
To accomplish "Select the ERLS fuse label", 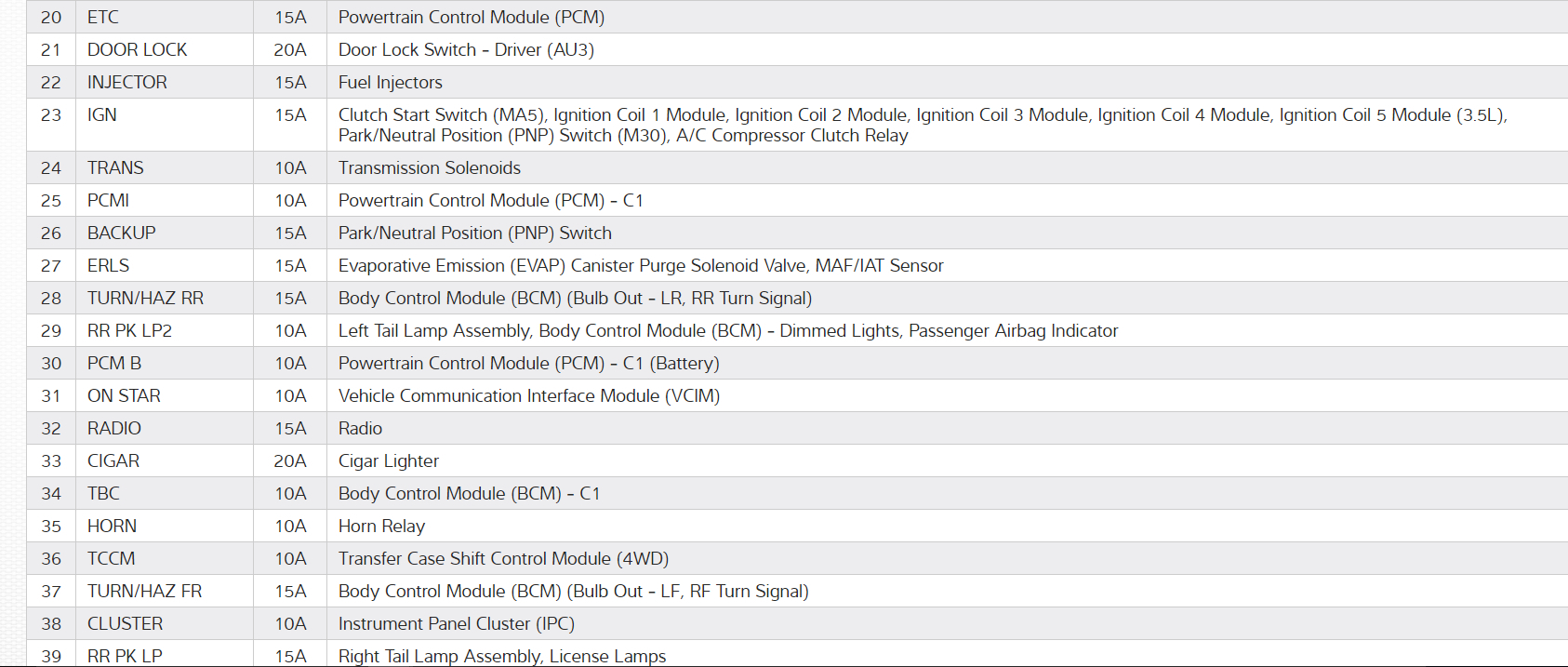I will click(x=108, y=266).
